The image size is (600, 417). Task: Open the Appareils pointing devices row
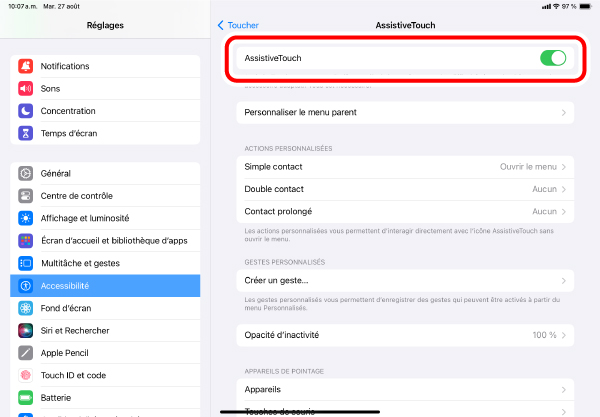pos(405,389)
